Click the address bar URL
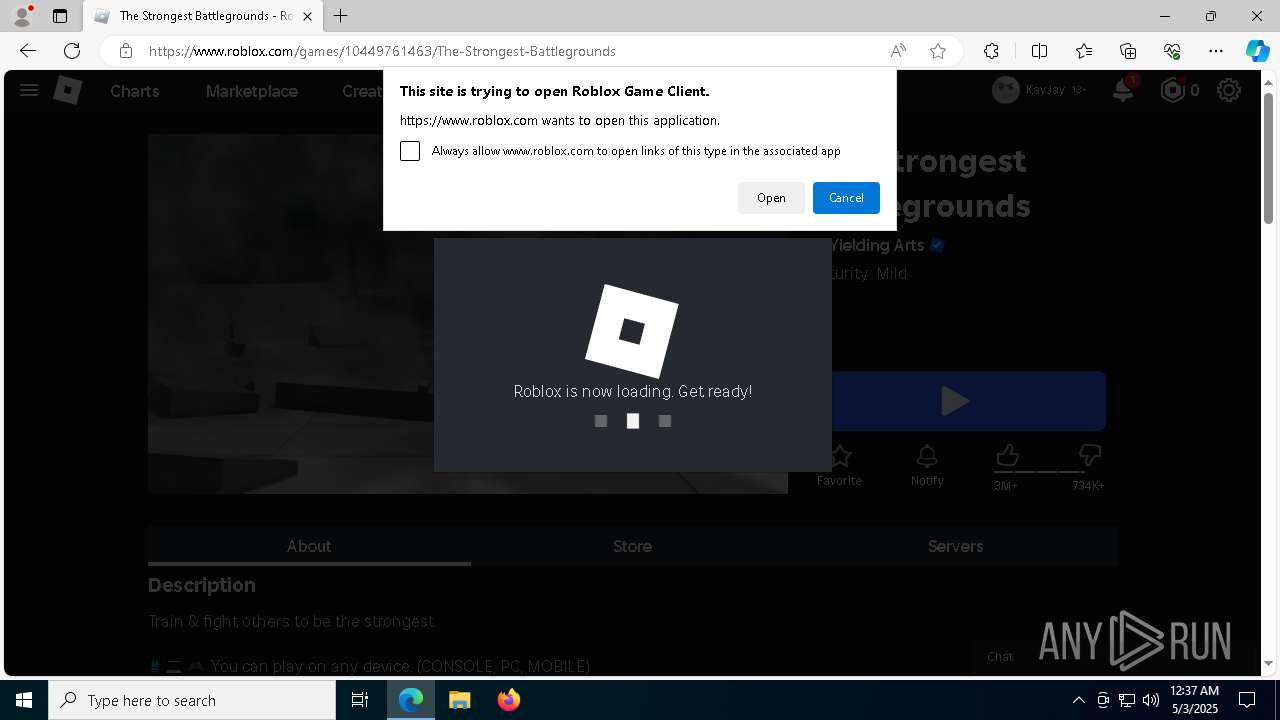This screenshot has height=720, width=1280. [382, 51]
